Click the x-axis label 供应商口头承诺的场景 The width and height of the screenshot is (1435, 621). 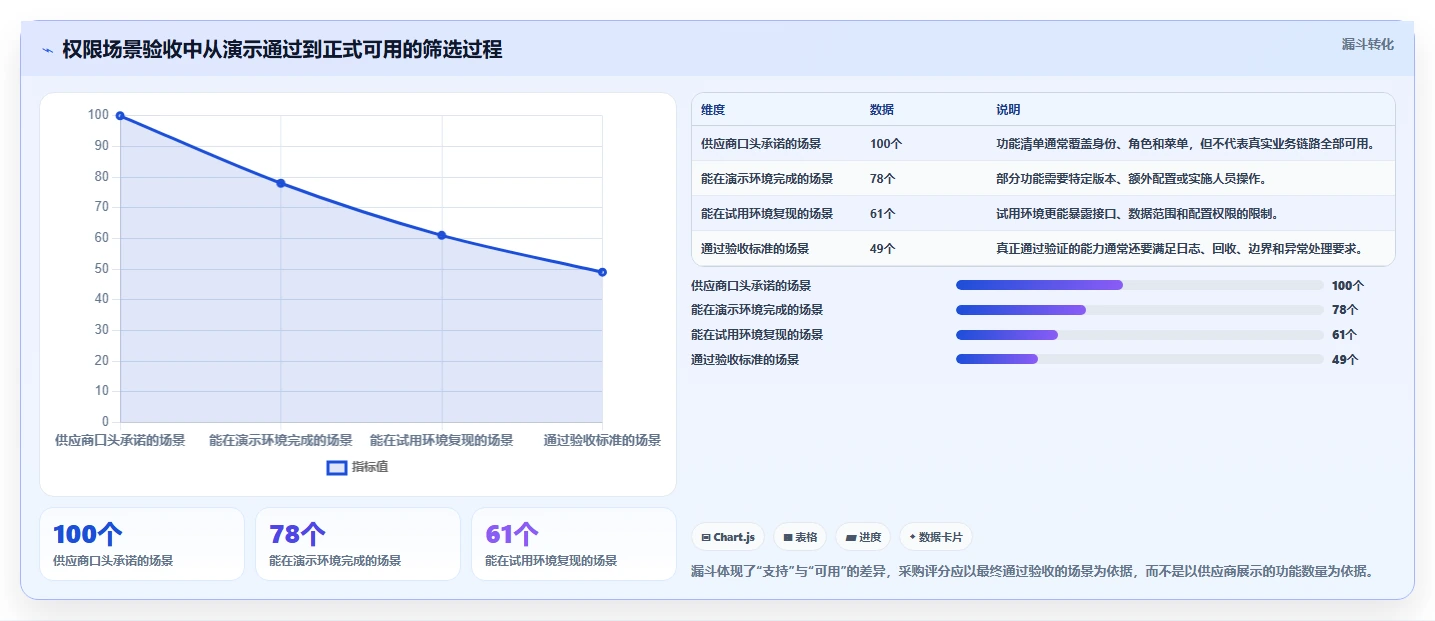pos(120,441)
